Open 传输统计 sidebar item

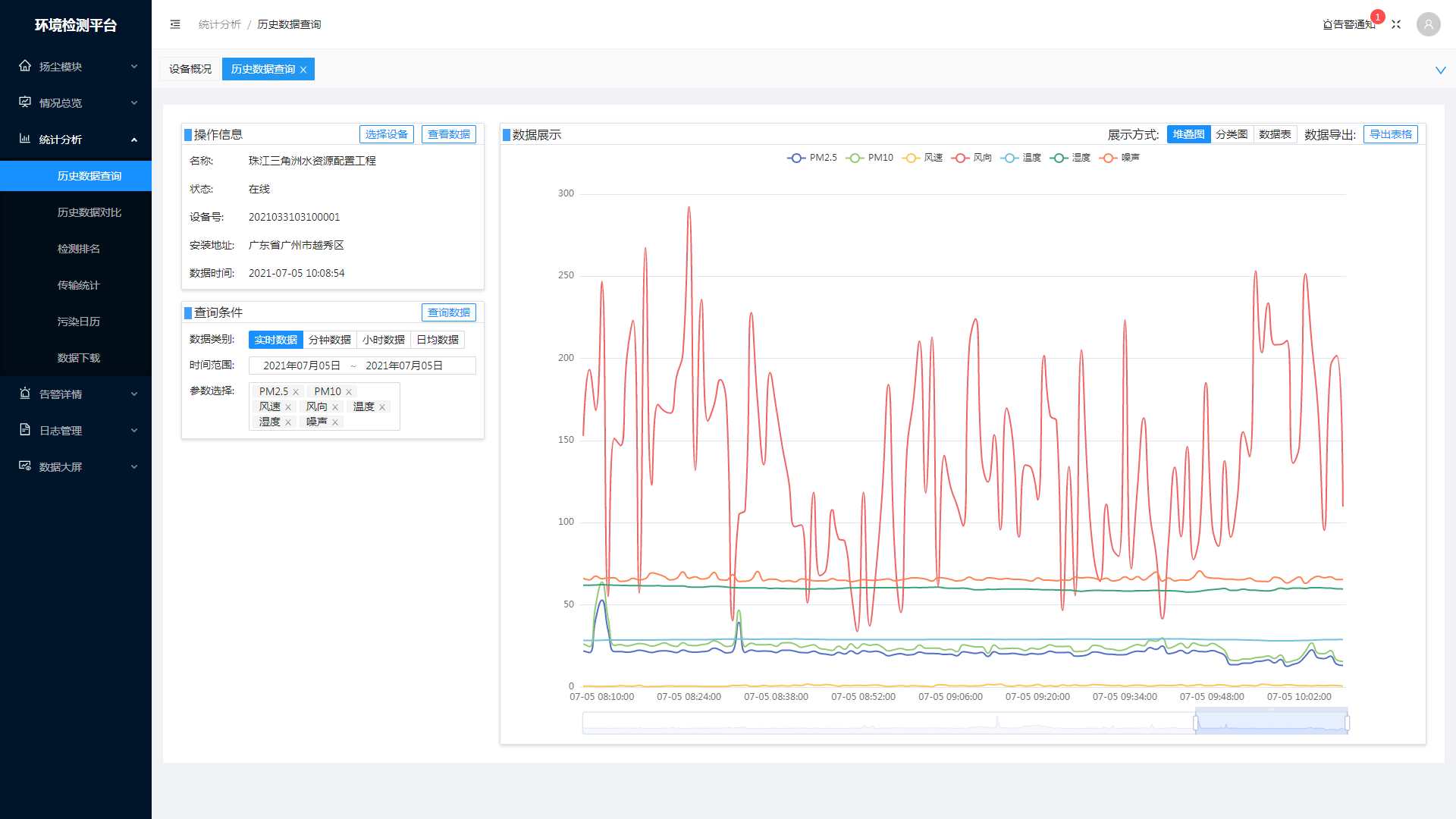coord(76,285)
